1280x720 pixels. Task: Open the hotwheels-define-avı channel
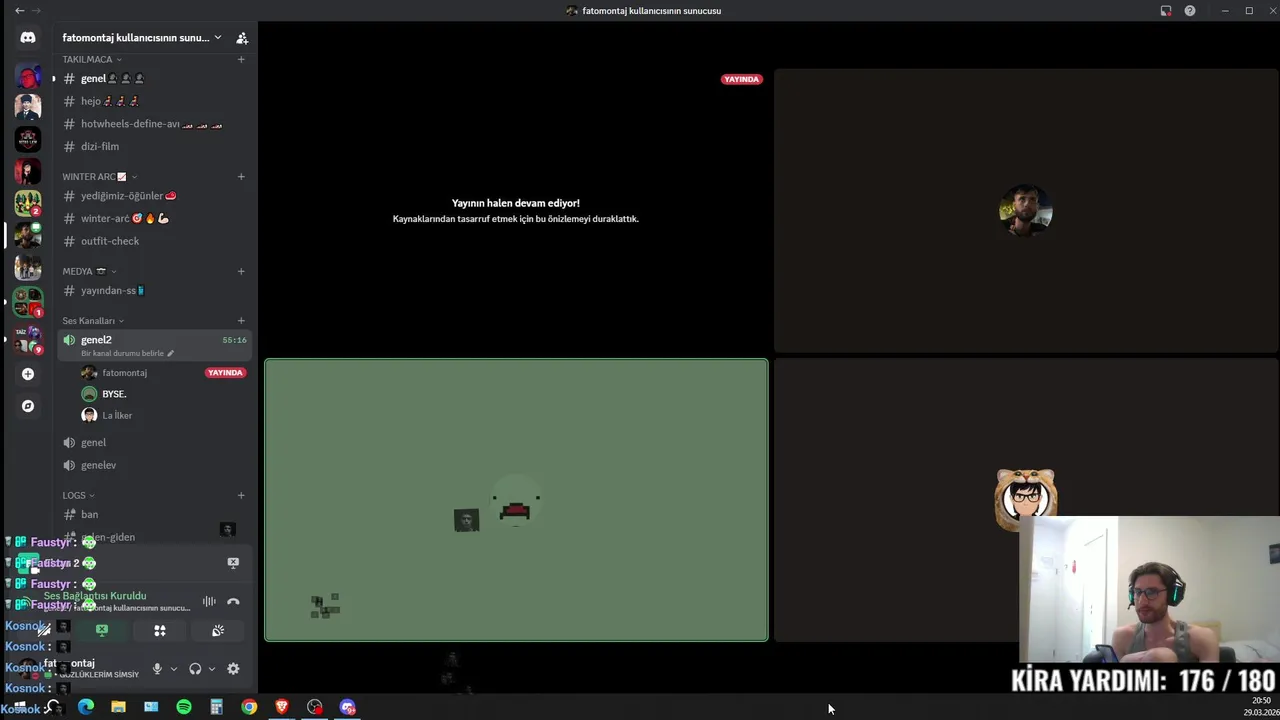(x=153, y=124)
